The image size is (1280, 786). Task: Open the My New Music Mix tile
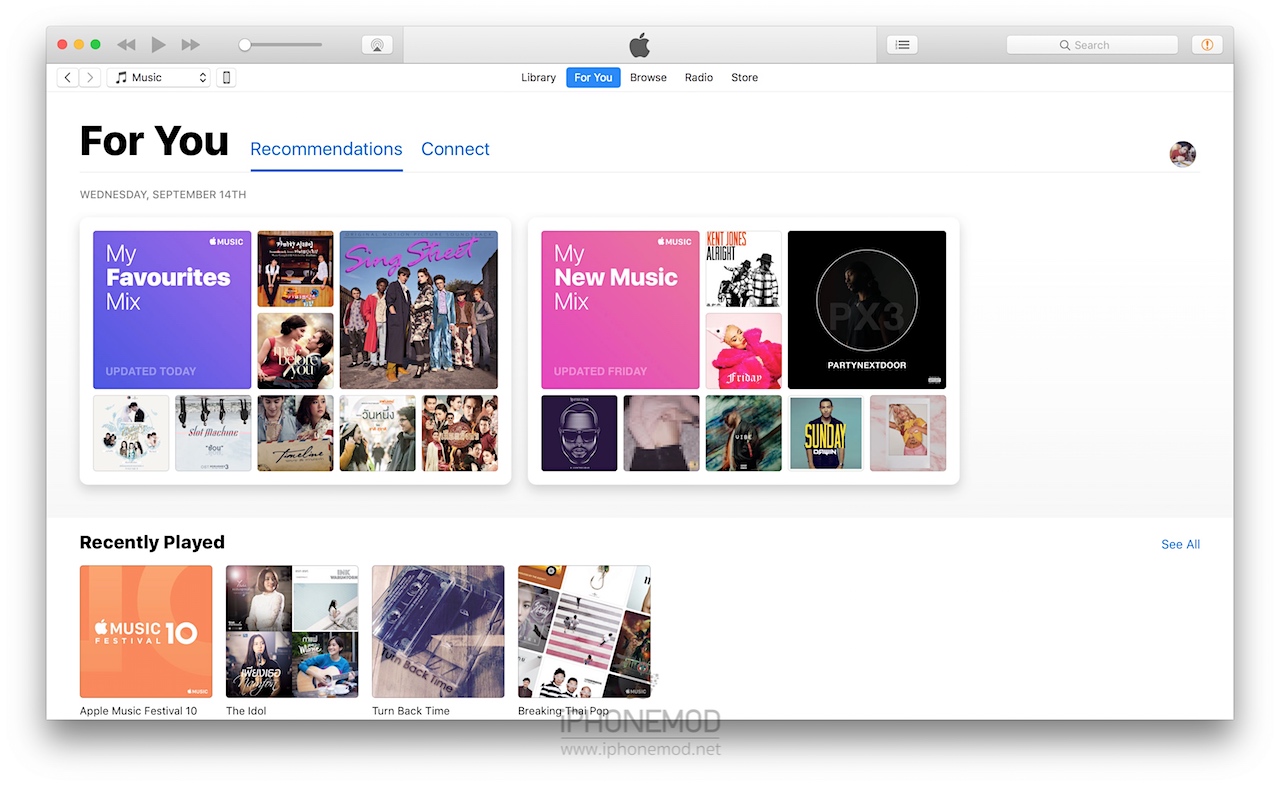pos(620,310)
